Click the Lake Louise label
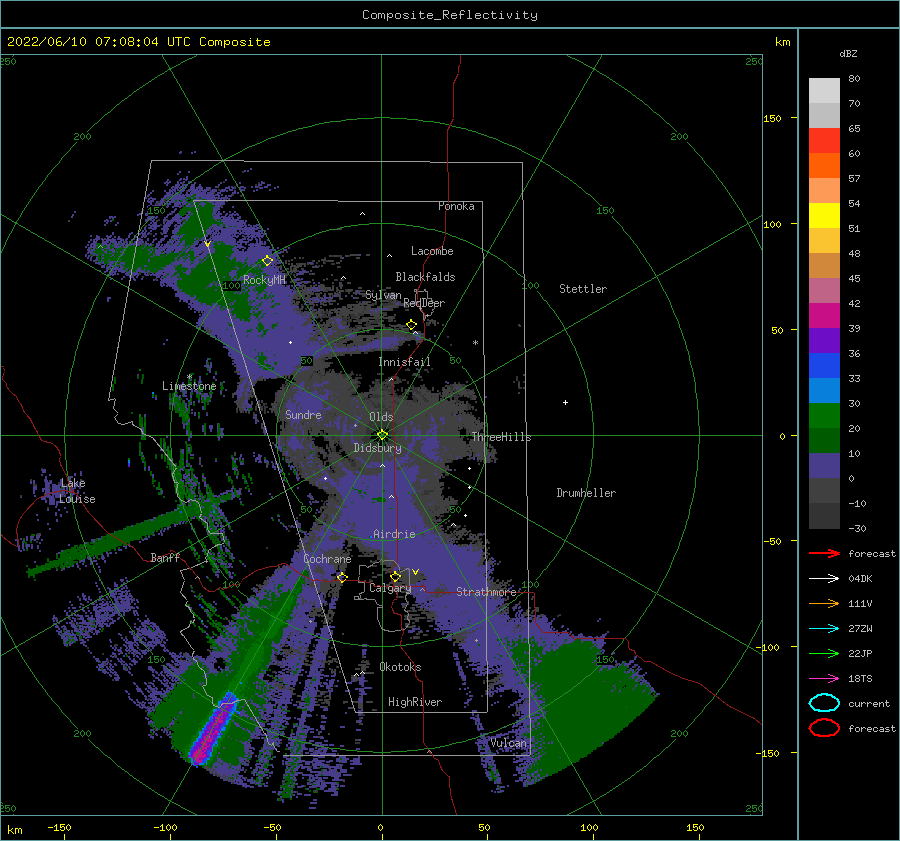 click(x=77, y=491)
